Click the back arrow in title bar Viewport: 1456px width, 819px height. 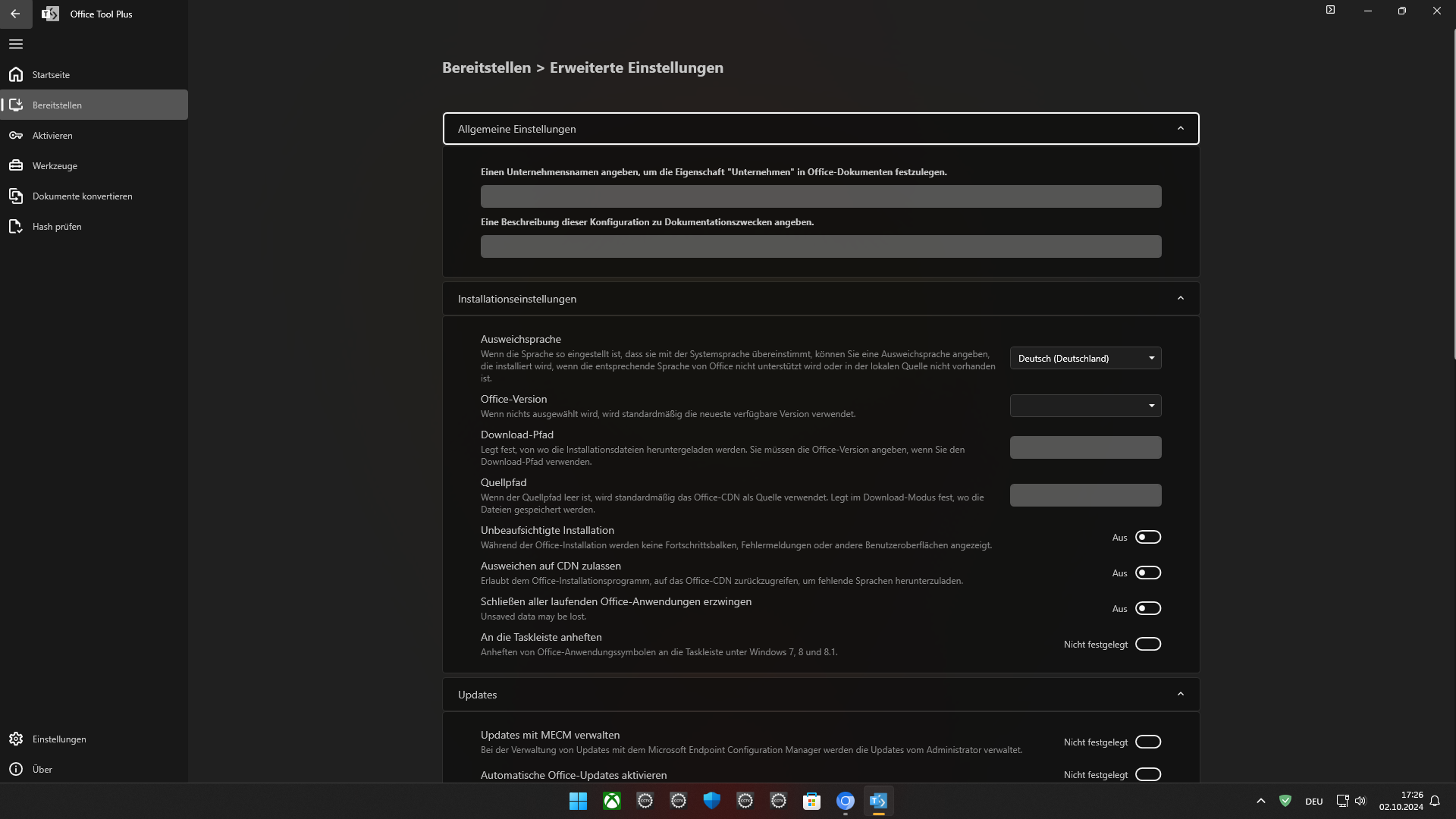(15, 14)
